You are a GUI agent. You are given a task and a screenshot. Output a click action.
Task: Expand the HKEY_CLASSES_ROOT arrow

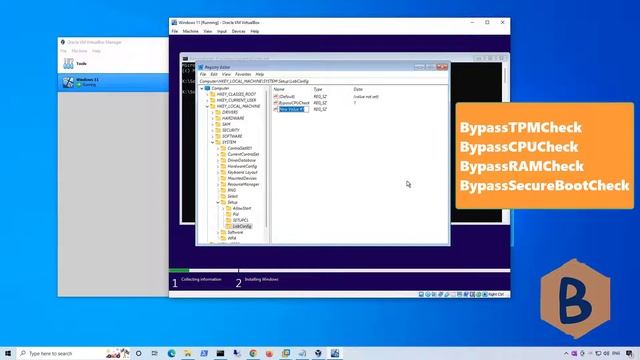[207, 94]
